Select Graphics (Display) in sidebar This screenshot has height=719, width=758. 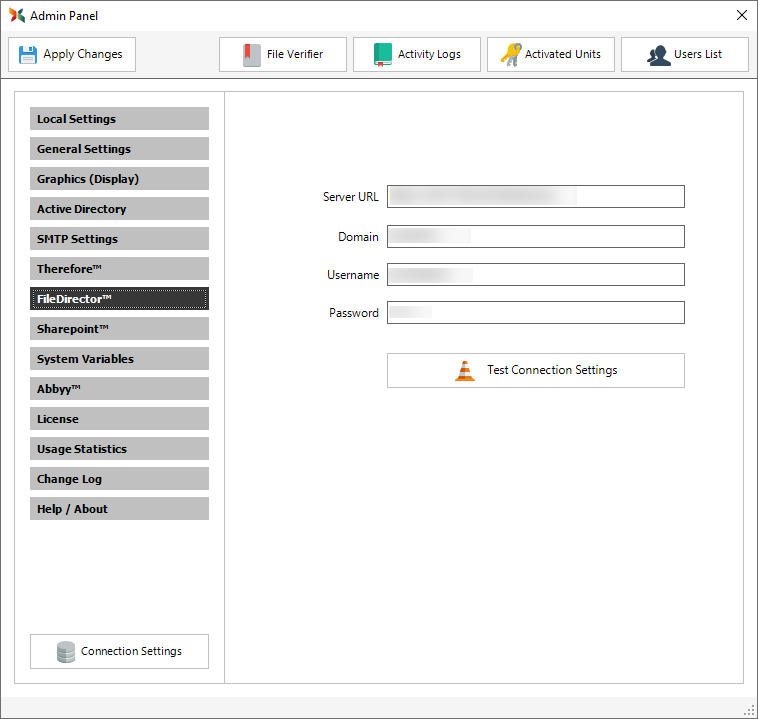(x=119, y=179)
